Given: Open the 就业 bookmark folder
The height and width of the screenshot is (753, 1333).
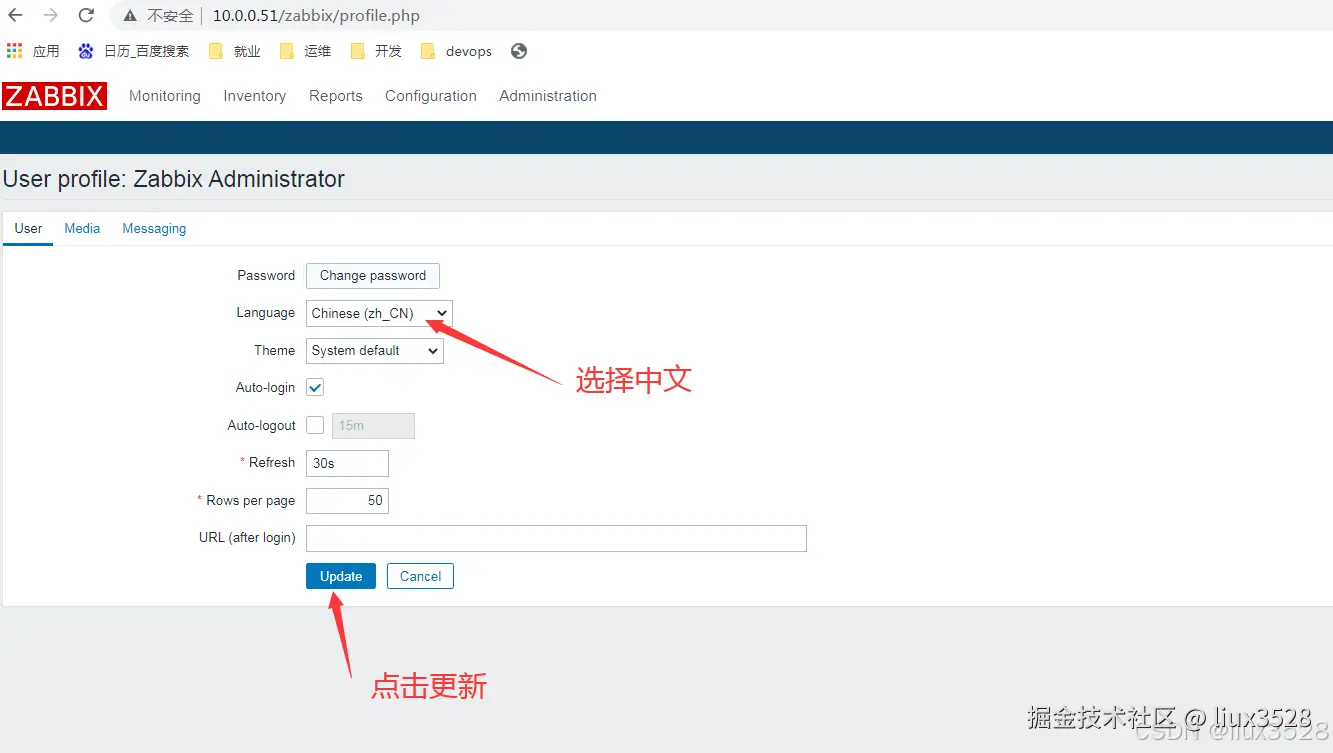Looking at the screenshot, I should coord(233,50).
